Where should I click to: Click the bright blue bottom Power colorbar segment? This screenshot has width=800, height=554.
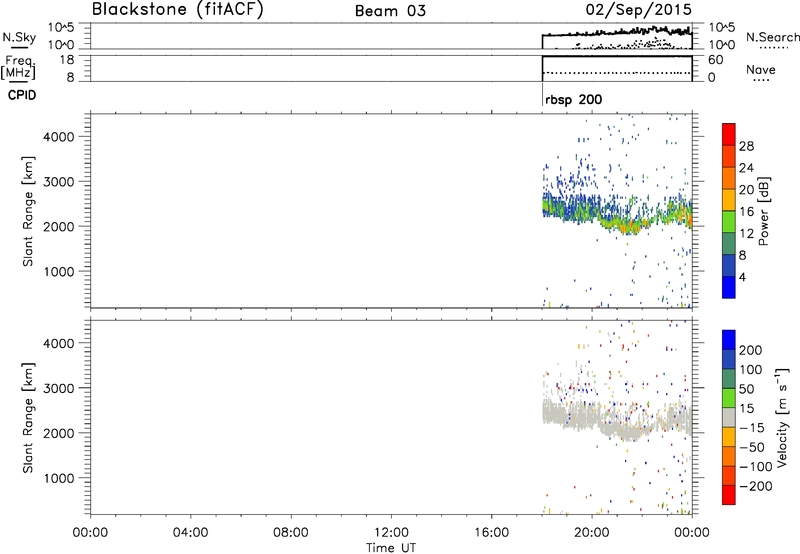(x=729, y=287)
